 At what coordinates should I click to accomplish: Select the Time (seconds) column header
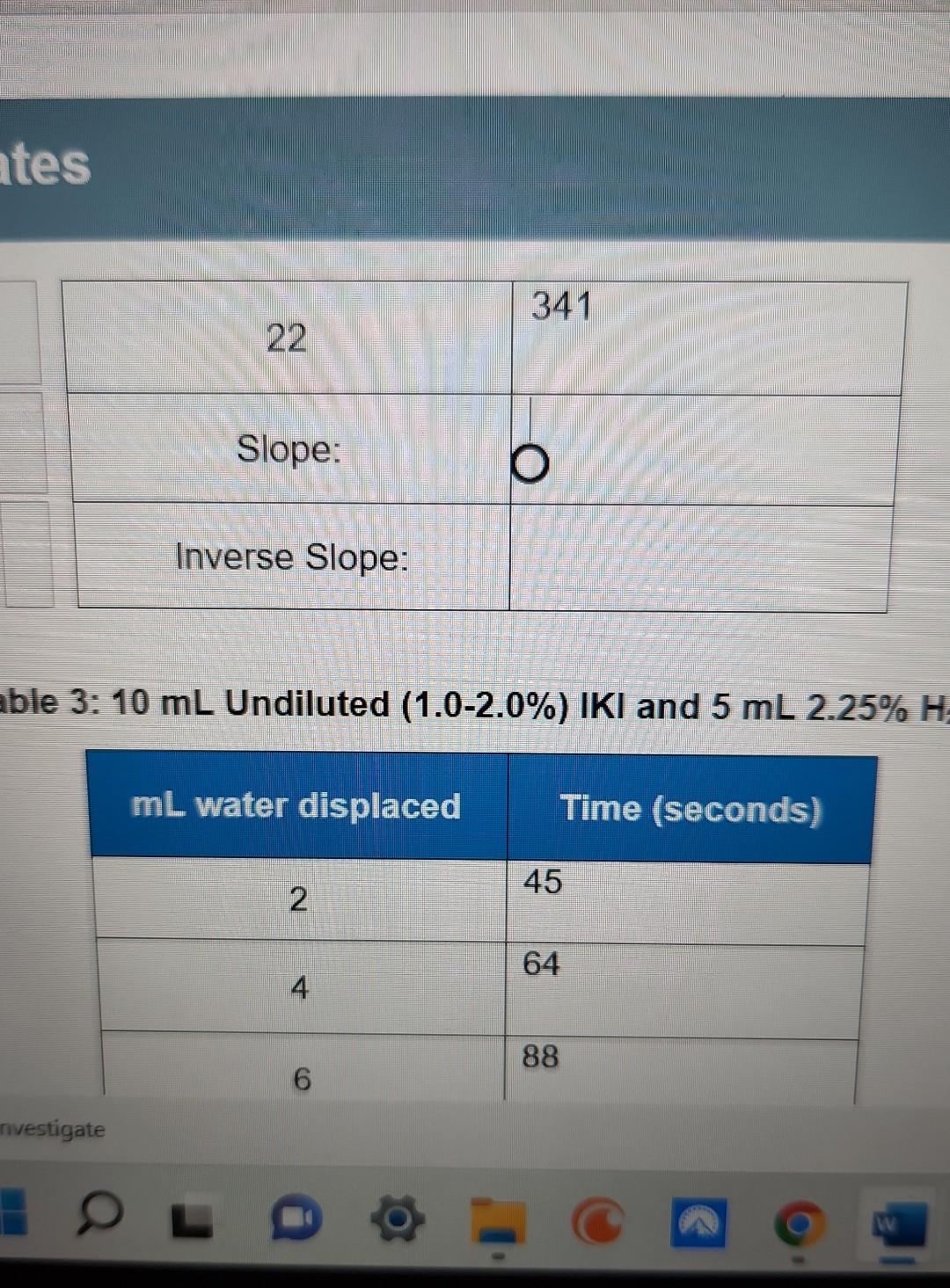pyautogui.click(x=692, y=807)
